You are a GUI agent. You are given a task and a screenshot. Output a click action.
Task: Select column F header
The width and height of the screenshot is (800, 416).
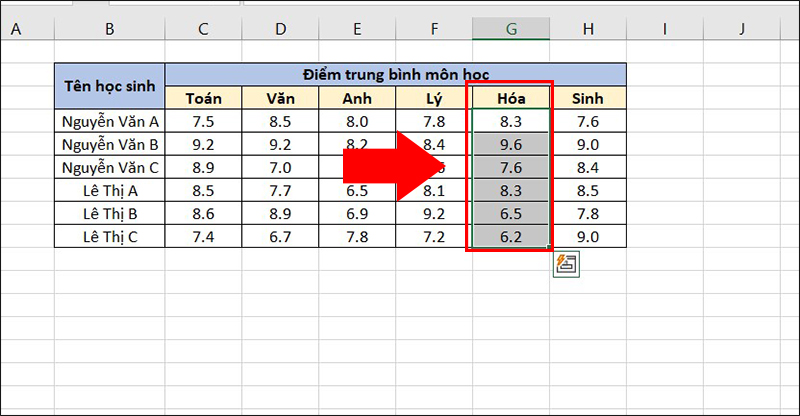pos(434,29)
